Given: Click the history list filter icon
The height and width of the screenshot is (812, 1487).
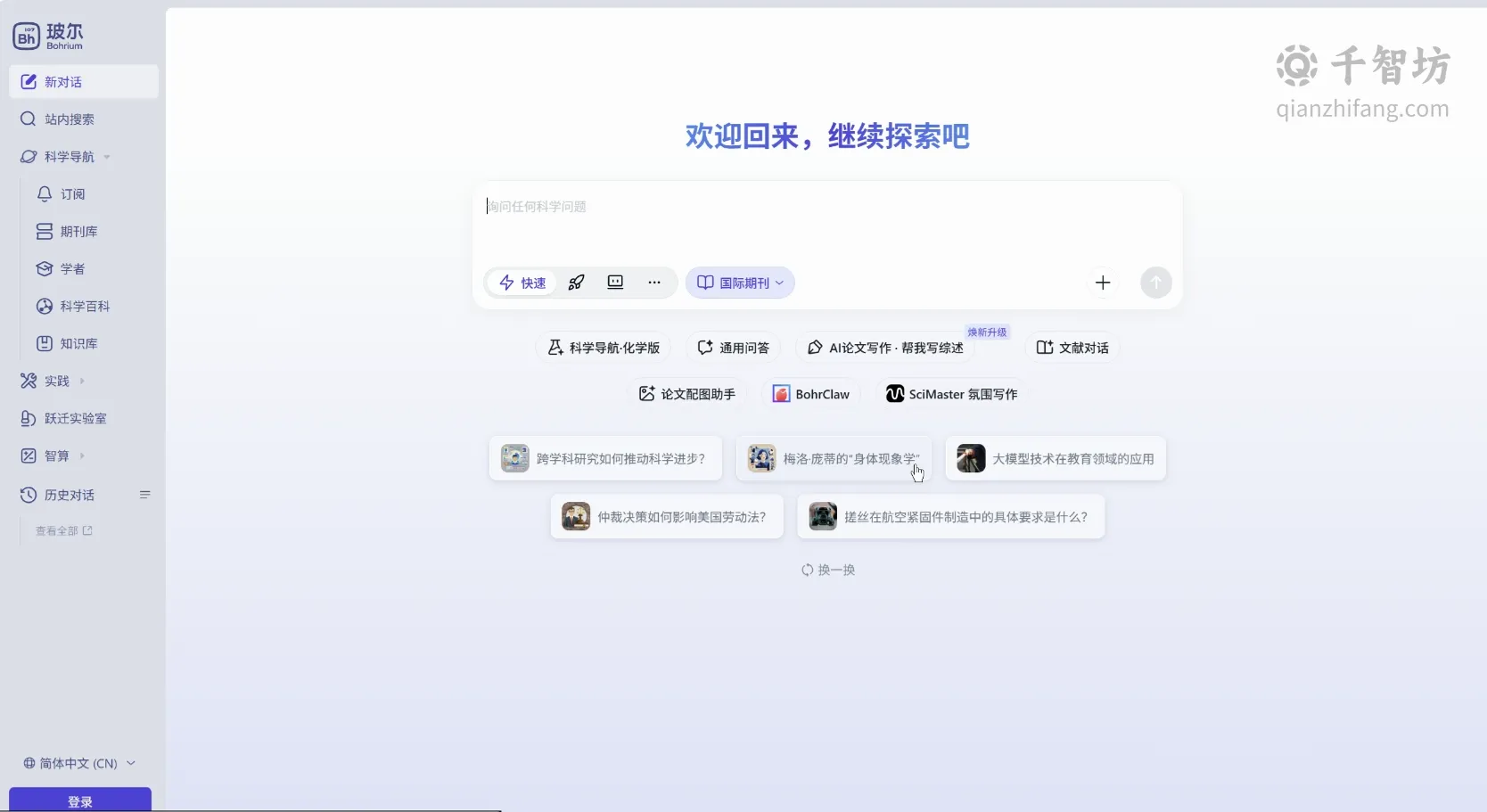Looking at the screenshot, I should pos(144,495).
